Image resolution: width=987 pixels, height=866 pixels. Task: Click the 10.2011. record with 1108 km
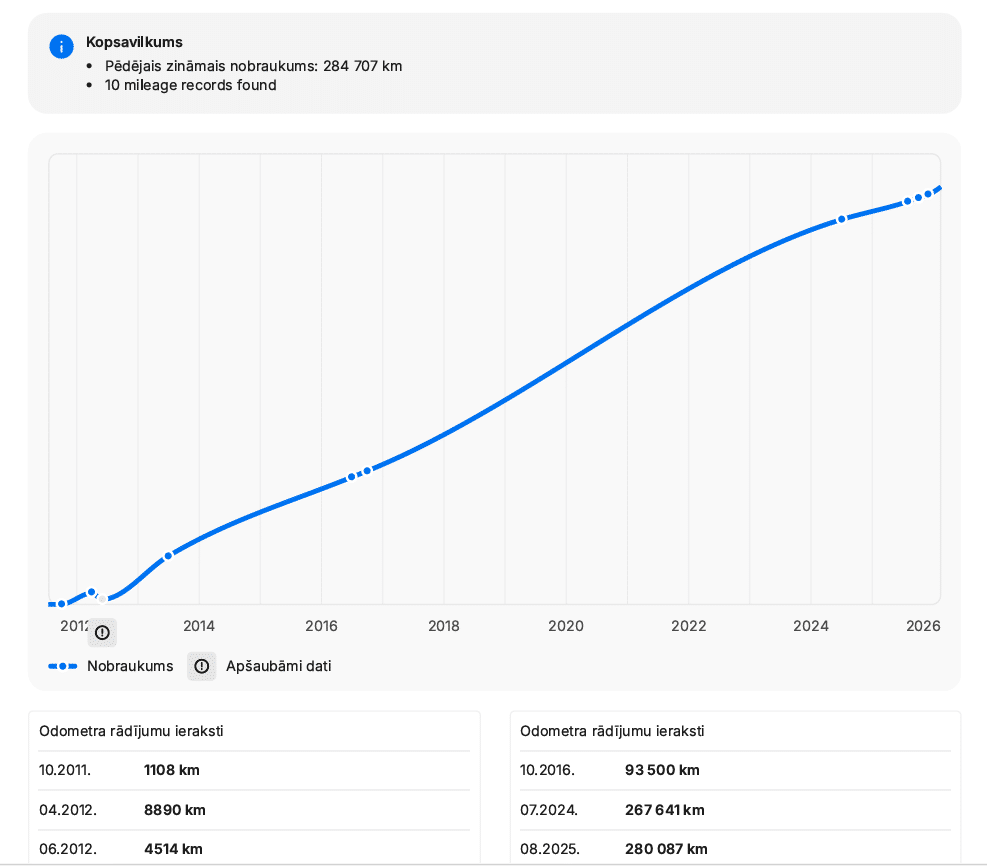[254, 770]
